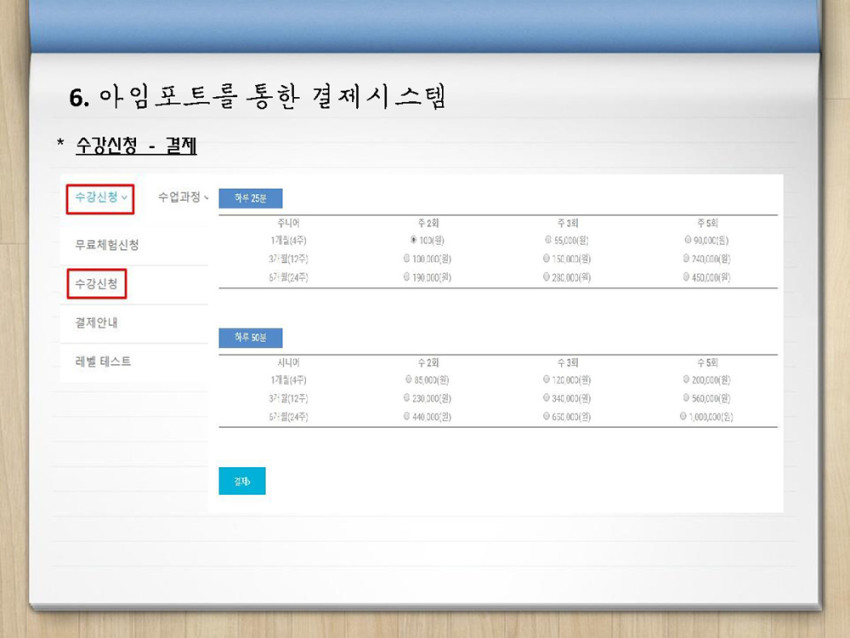The width and height of the screenshot is (850, 638).
Task: Click the 주니어 table header
Action: [288, 223]
